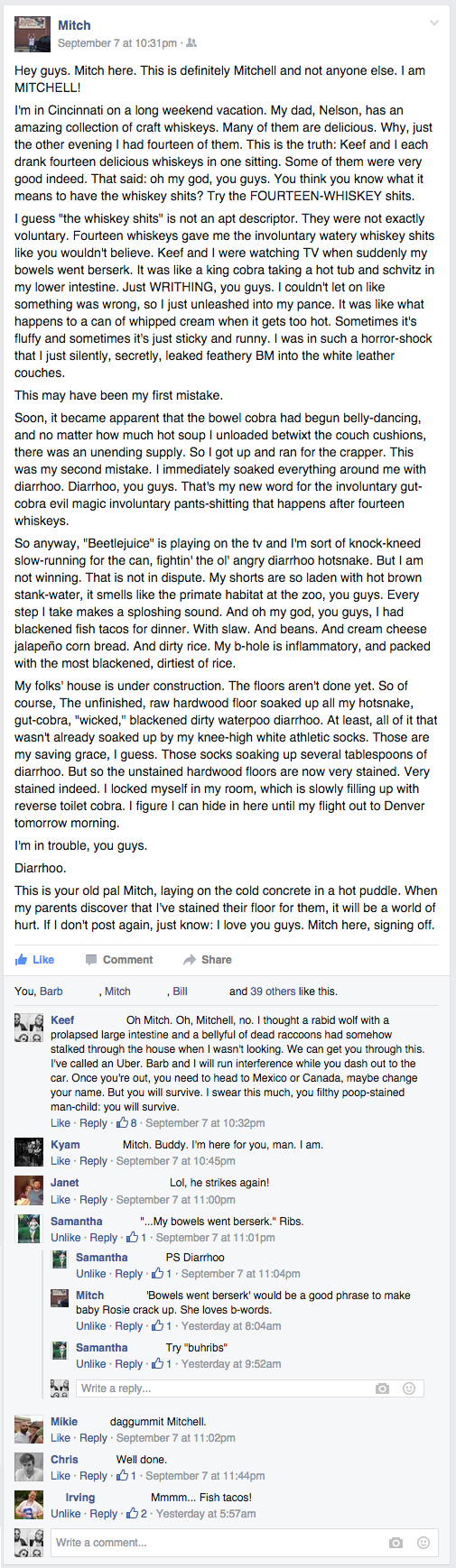Unlike Mitch's reply about baby Rosie

(x=91, y=1326)
